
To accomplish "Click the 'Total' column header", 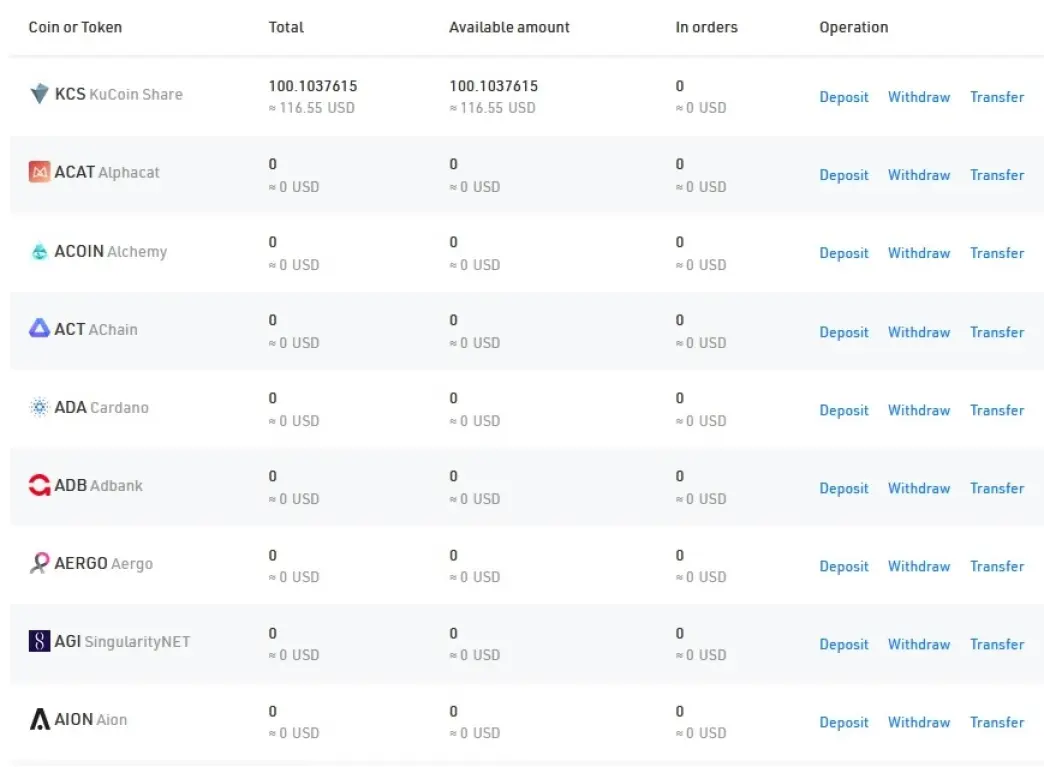I will tap(286, 27).
